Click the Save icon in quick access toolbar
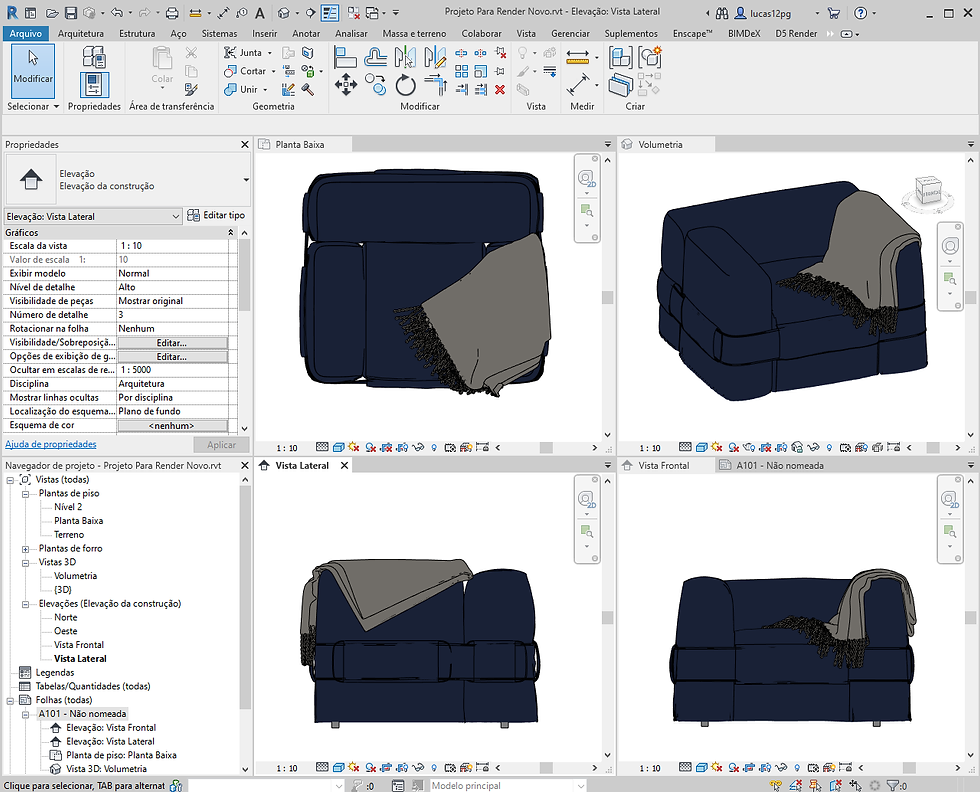980x792 pixels. point(71,13)
